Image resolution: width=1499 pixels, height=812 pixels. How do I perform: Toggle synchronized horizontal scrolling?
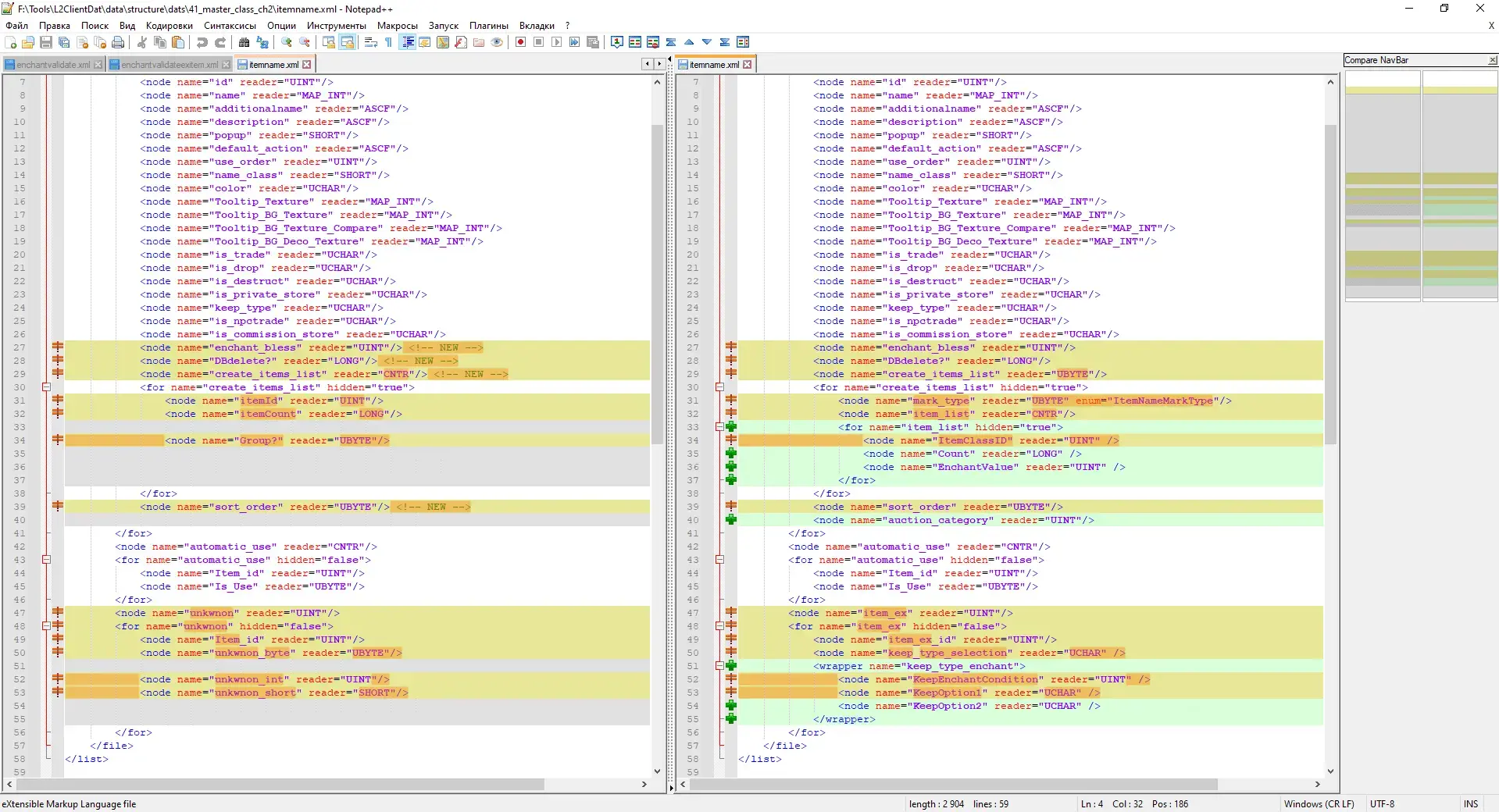pos(347,42)
